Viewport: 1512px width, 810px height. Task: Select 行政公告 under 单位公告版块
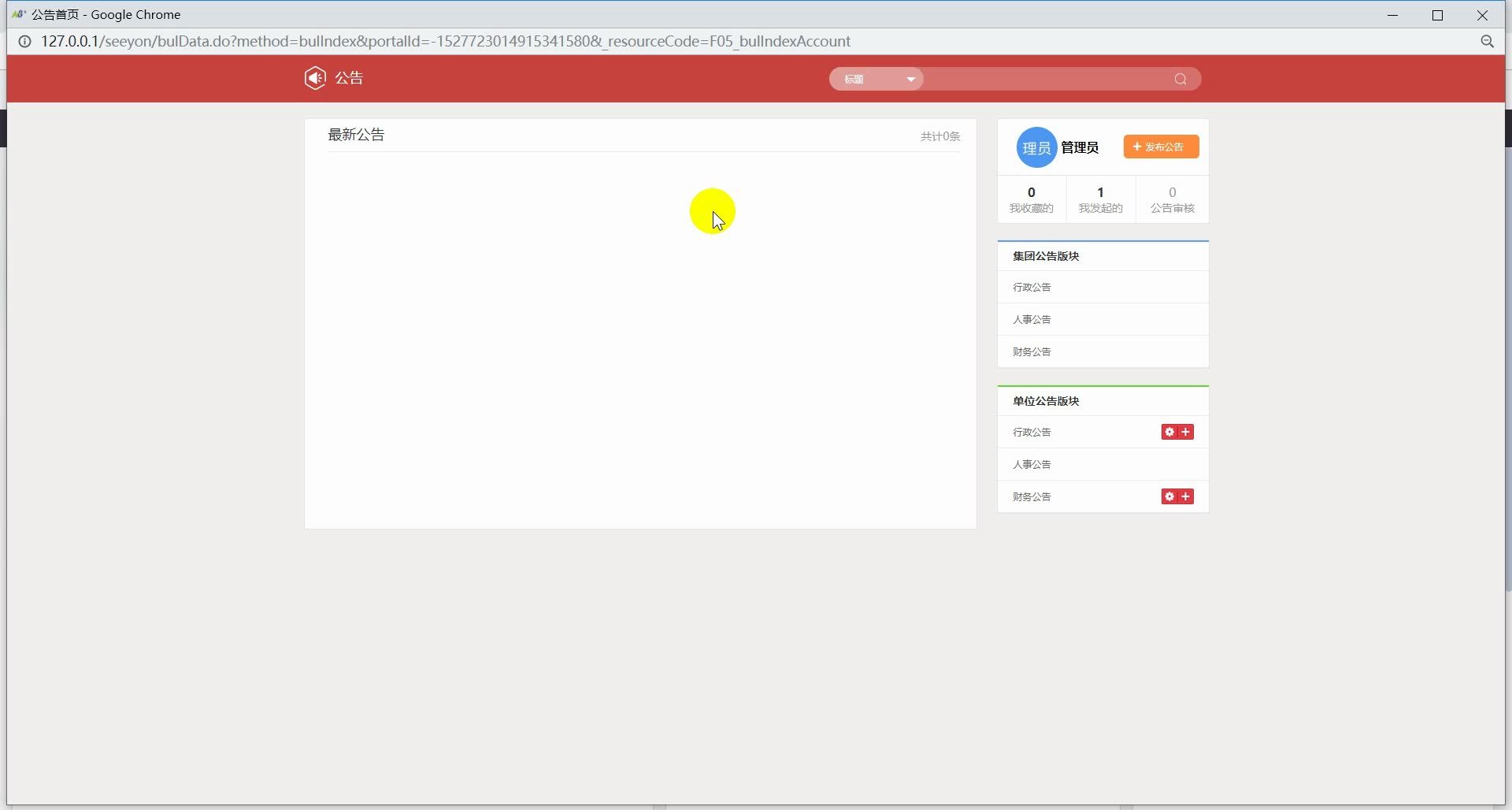[1032, 432]
